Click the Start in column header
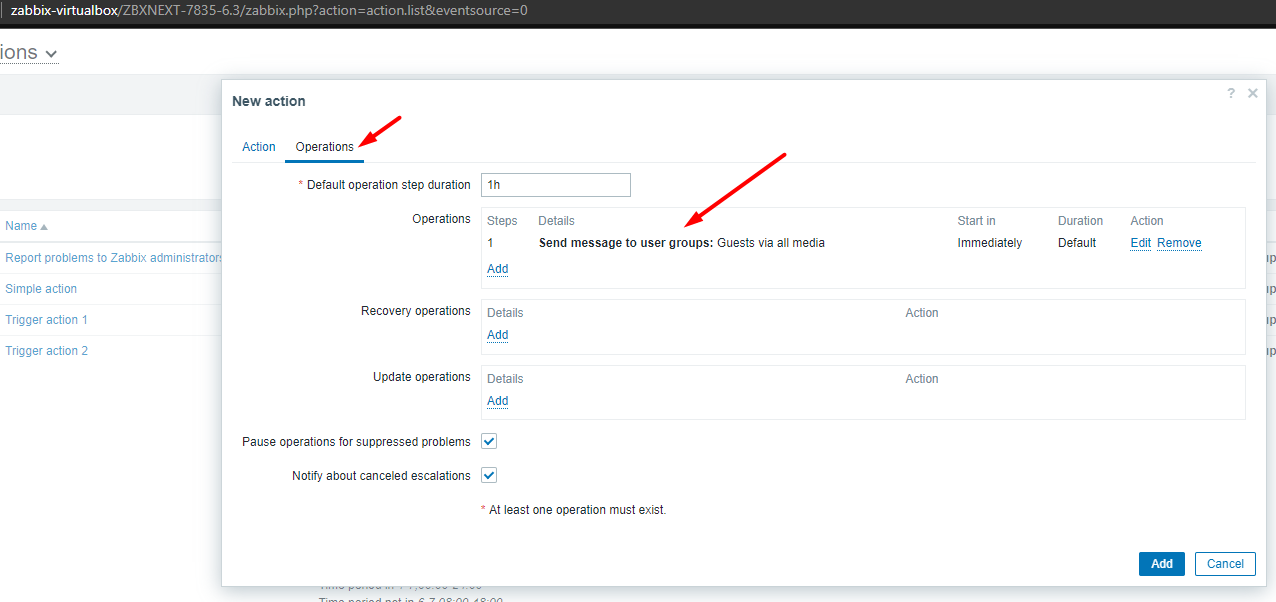Viewport: 1276px width, 602px height. click(x=977, y=221)
